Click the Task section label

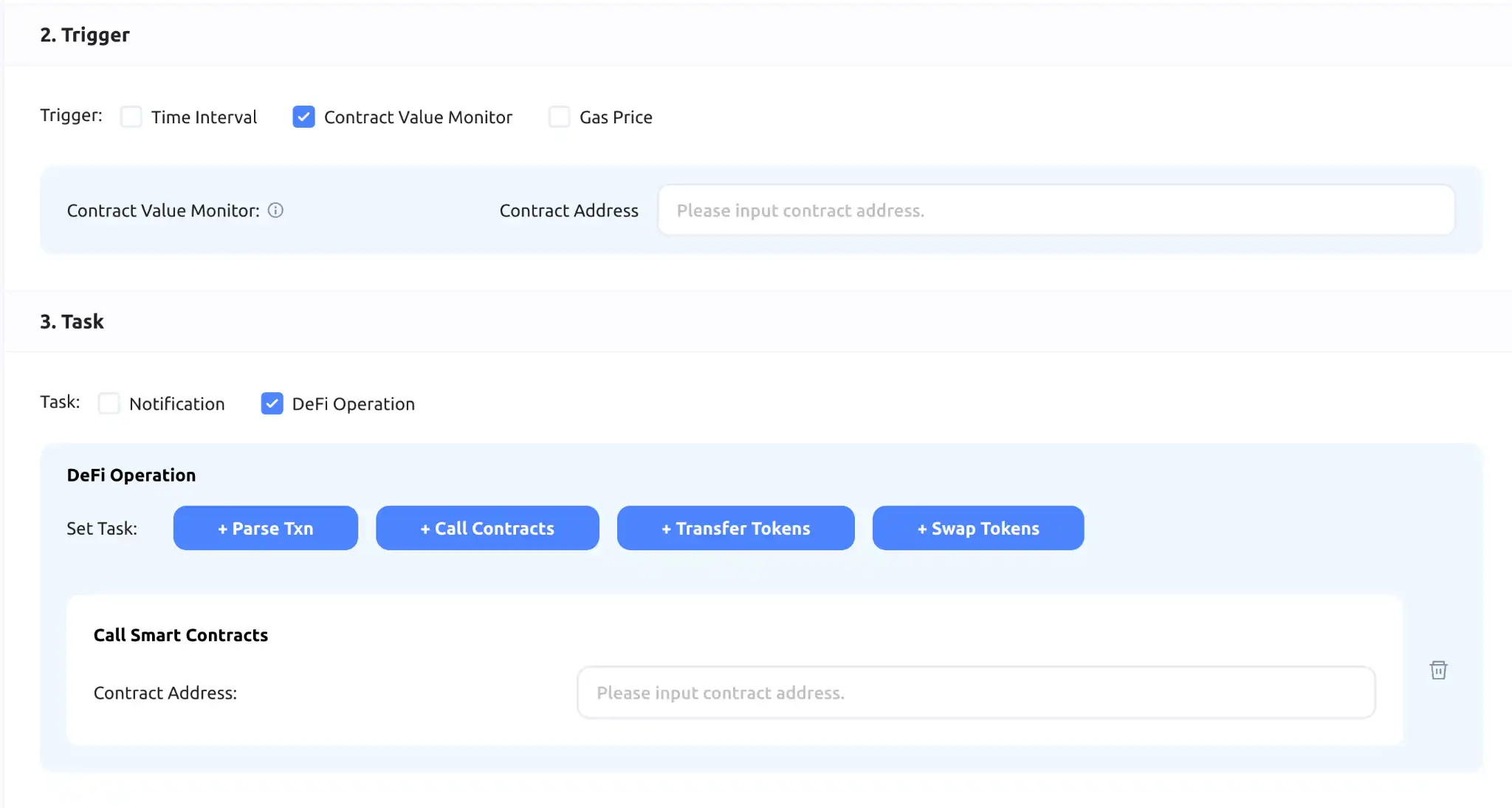click(x=74, y=321)
